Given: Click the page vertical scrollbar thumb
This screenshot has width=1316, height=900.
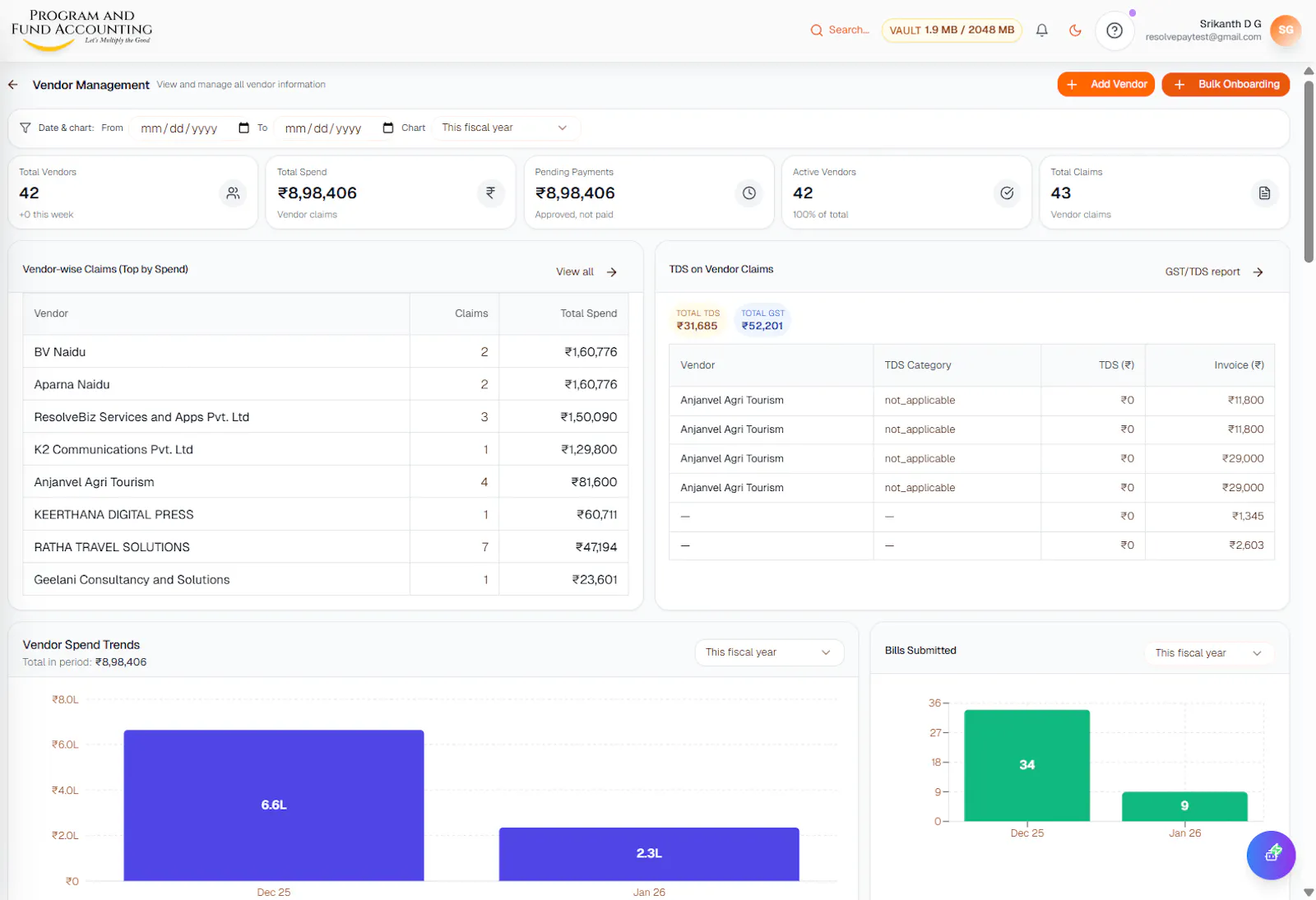Looking at the screenshot, I should click(x=1309, y=171).
